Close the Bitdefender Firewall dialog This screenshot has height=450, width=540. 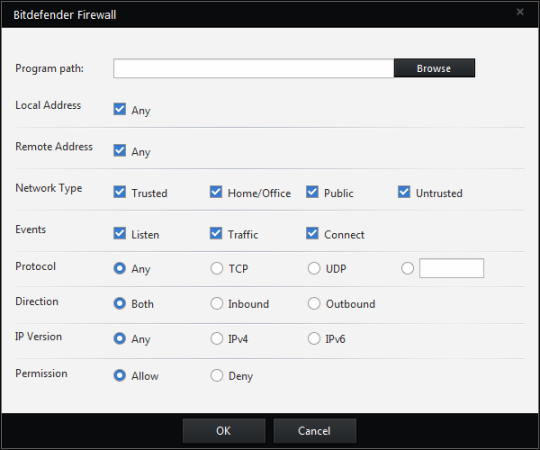coord(520,12)
